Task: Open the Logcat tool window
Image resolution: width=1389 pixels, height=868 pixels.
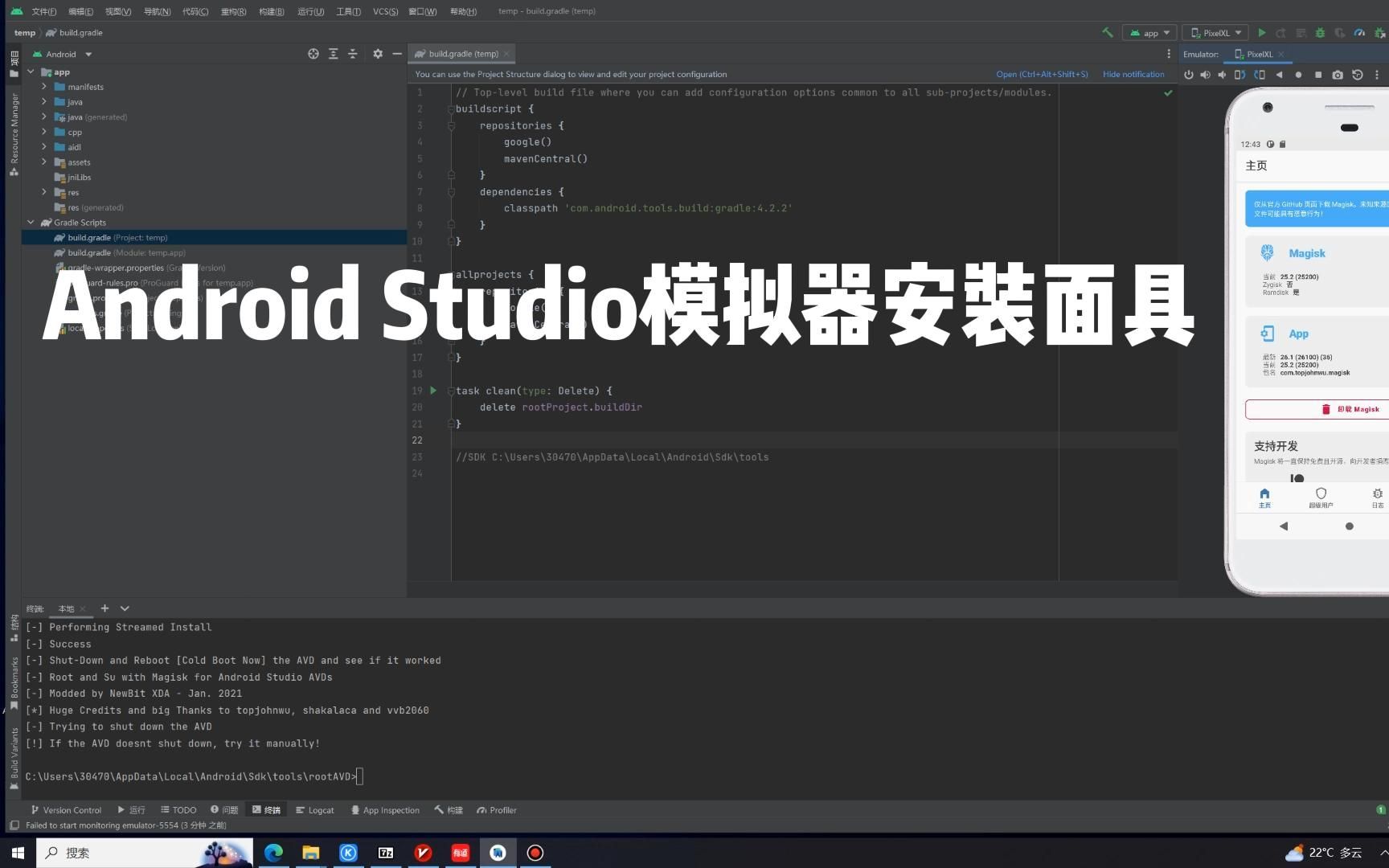Action: [314, 810]
